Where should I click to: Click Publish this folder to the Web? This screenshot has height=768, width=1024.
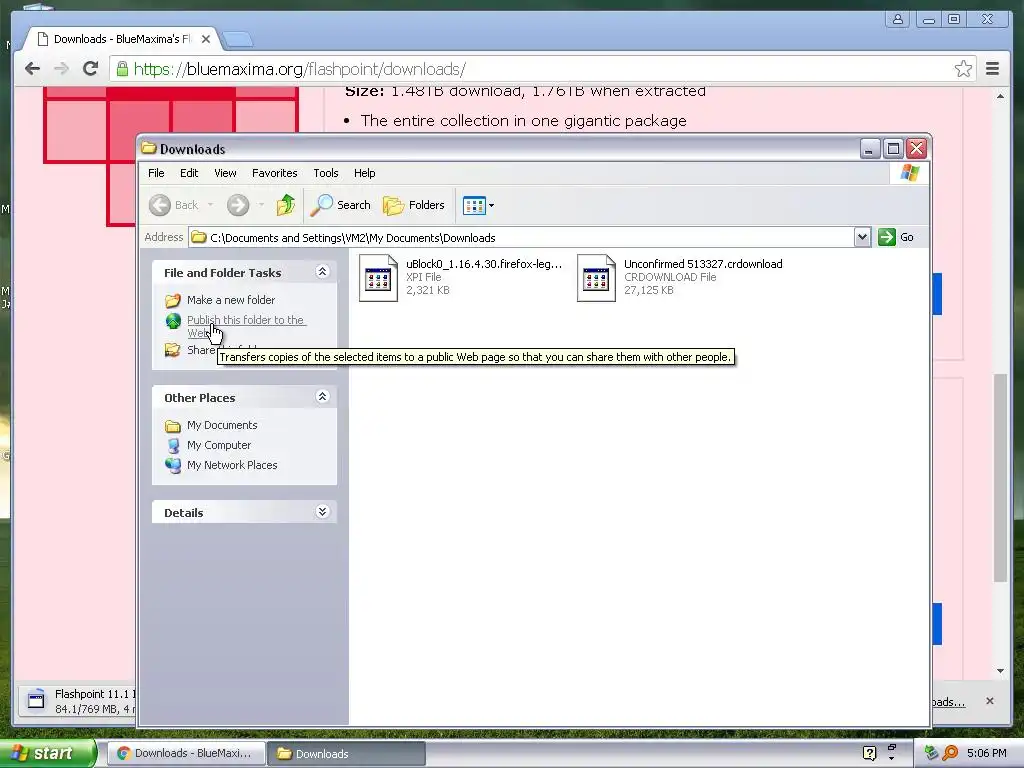point(246,326)
